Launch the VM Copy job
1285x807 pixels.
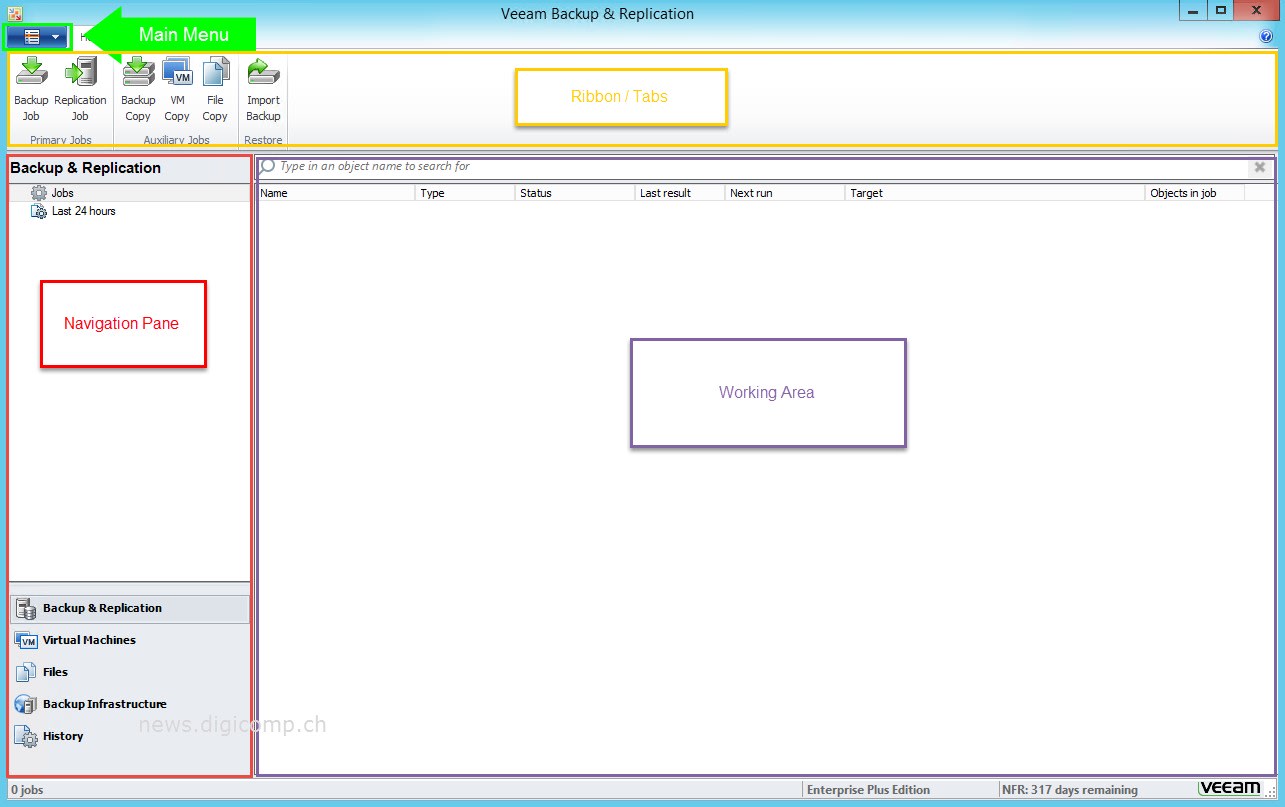click(x=177, y=90)
